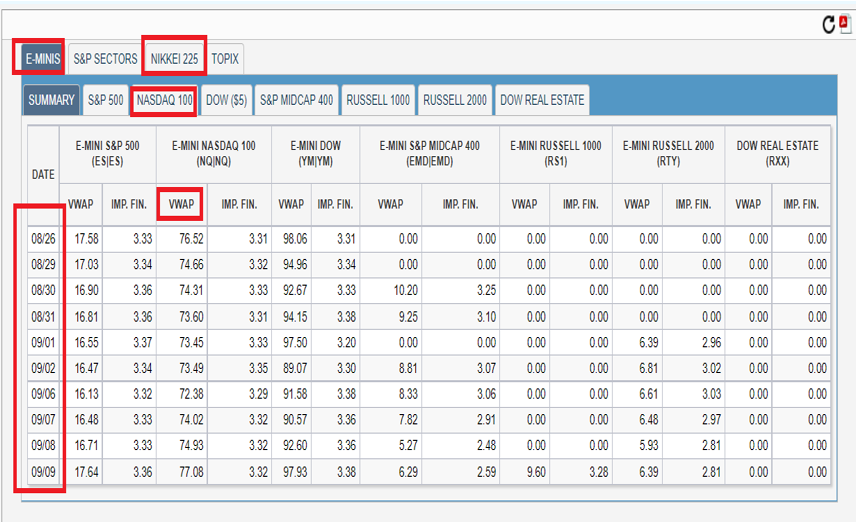Click Russell 2000 IMP. FIN. value 2.96
The height and width of the screenshot is (524, 861).
pyautogui.click(x=712, y=343)
